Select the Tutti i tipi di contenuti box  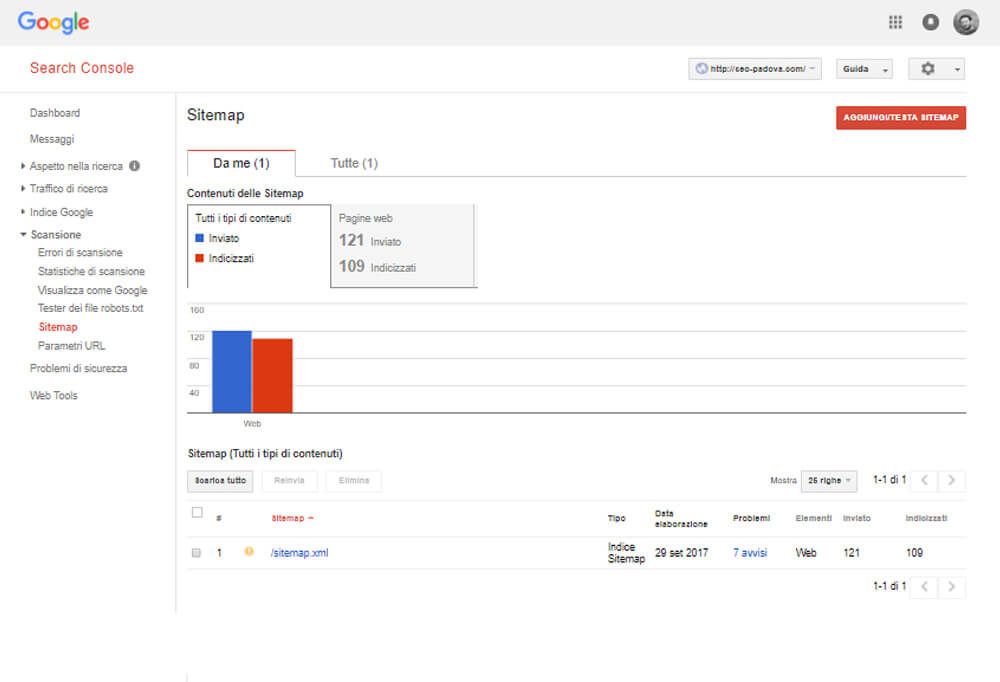(259, 246)
